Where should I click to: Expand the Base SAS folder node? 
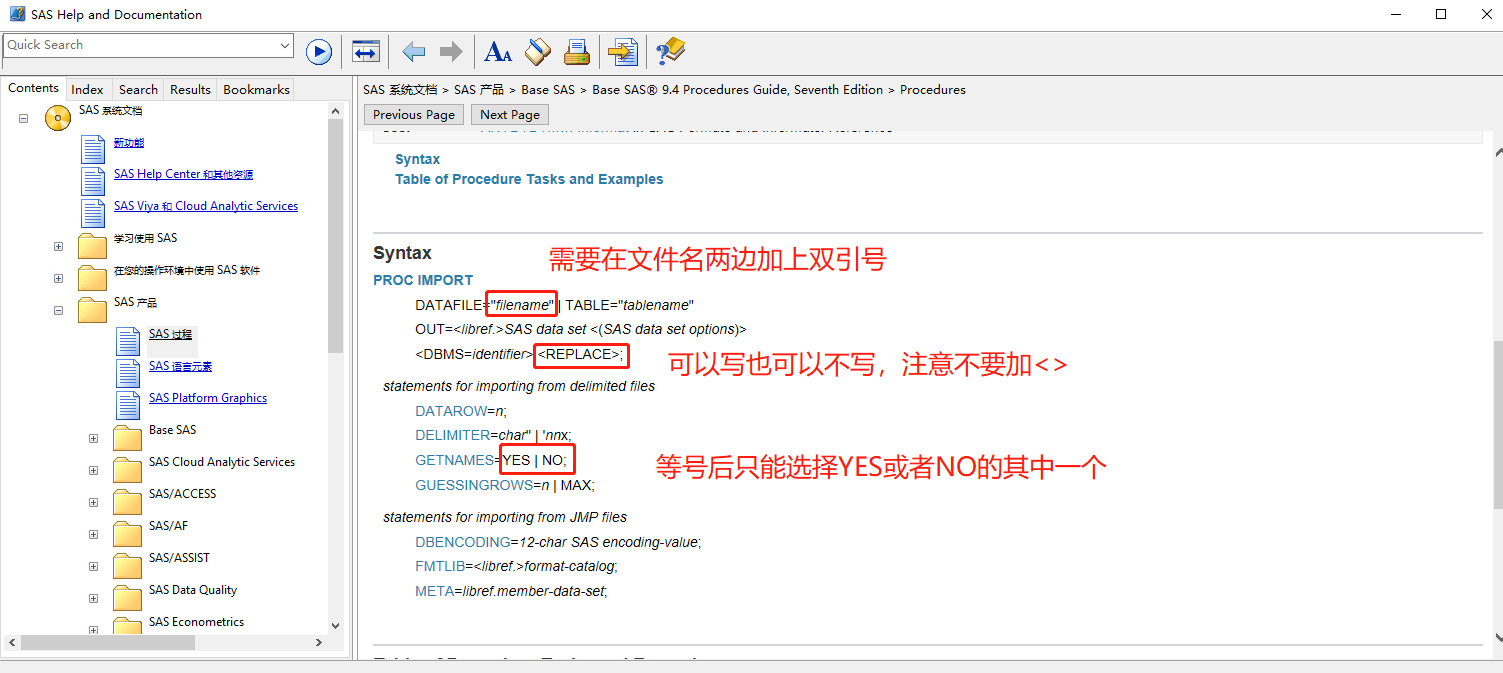click(x=93, y=438)
